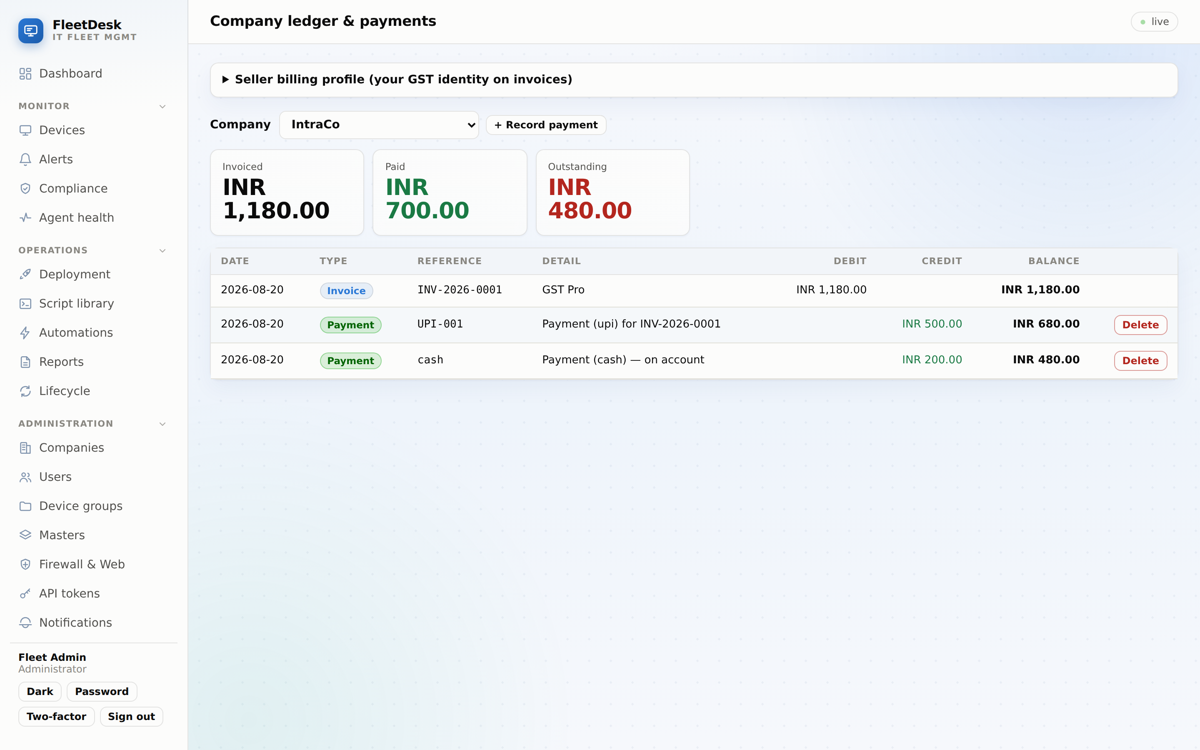
Task: Delete the cash payment row
Action: click(x=1140, y=361)
